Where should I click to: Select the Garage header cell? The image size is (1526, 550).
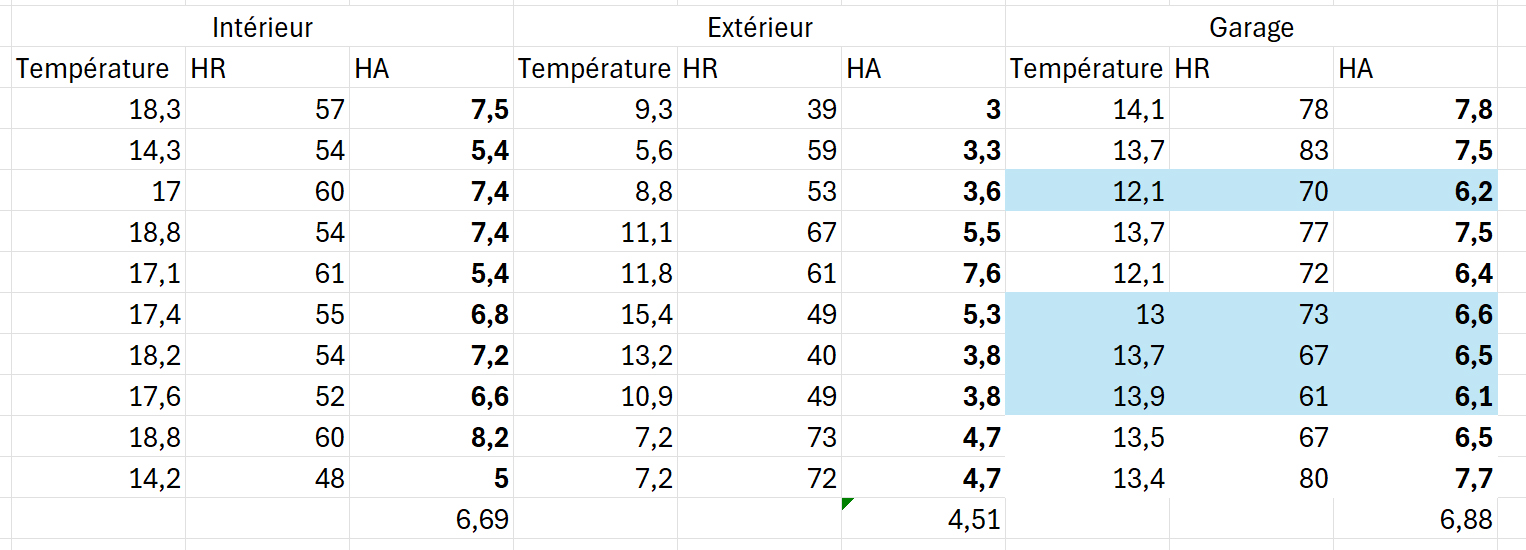pyautogui.click(x=1251, y=27)
